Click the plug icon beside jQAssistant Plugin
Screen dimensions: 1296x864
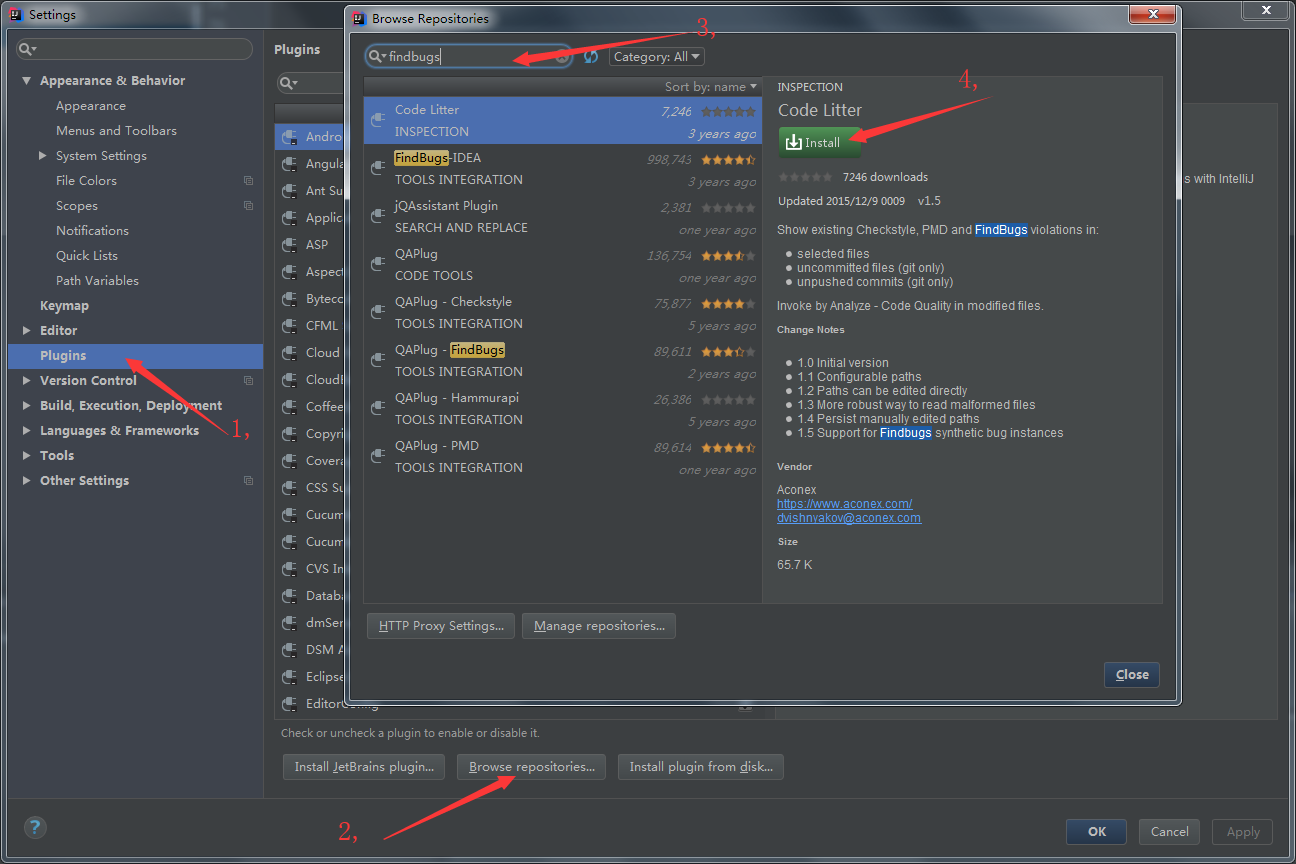[x=378, y=216]
